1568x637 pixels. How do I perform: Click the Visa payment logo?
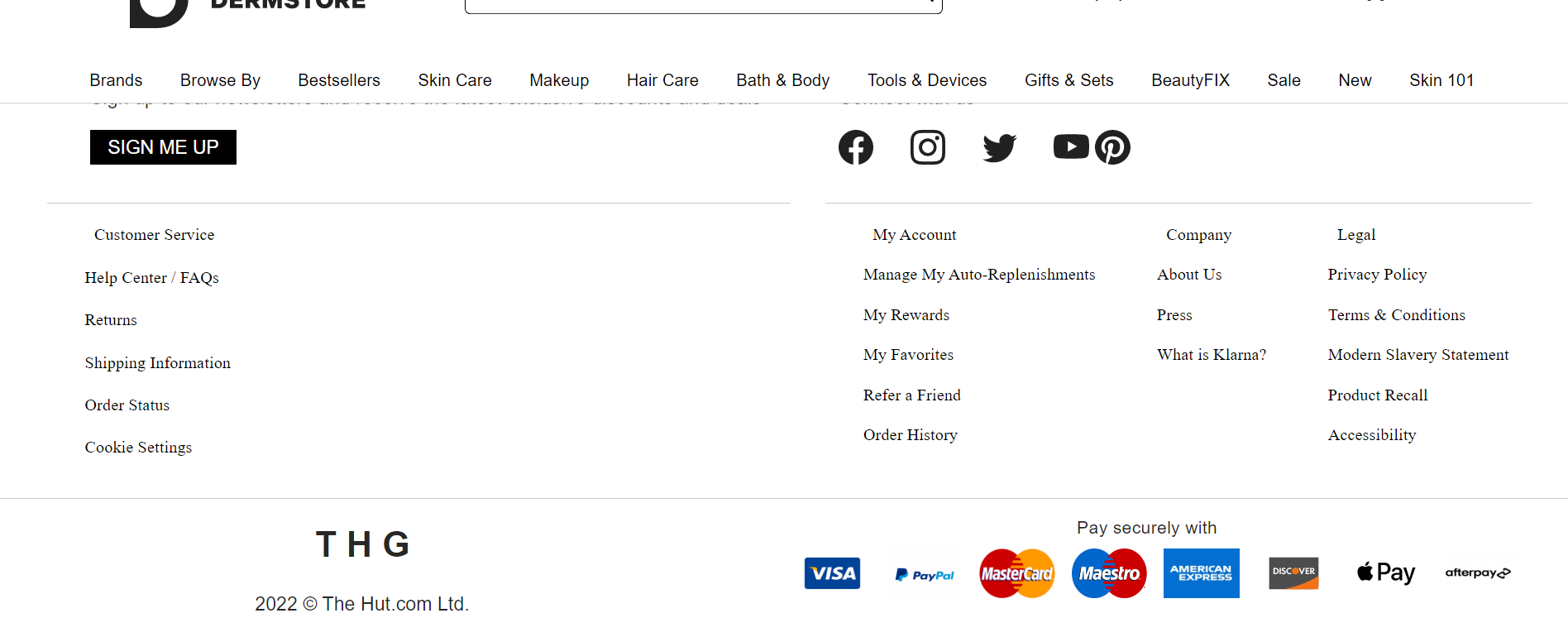click(x=832, y=573)
